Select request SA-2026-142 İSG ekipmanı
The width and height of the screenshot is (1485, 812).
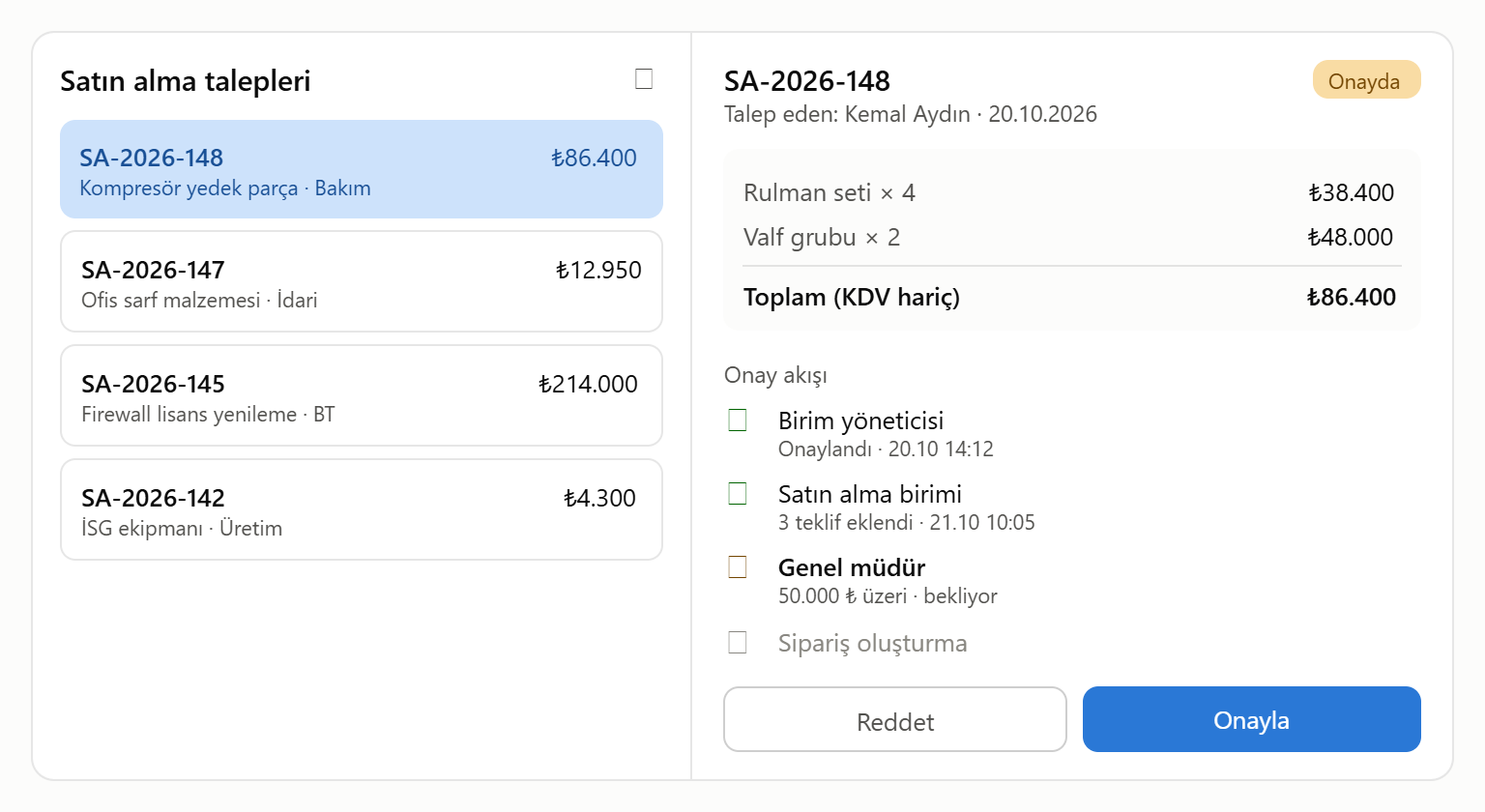click(x=362, y=509)
